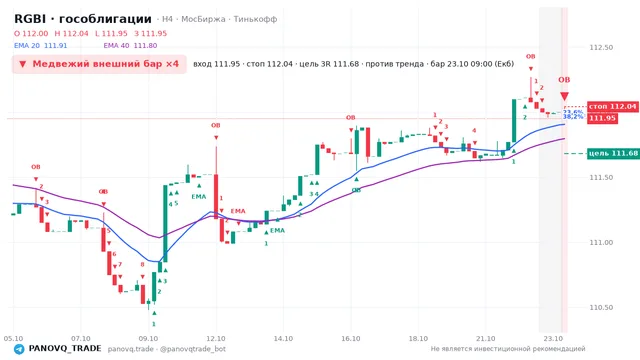Click the H 112.04 high value
The image size is (640, 360).
[x=71, y=33]
